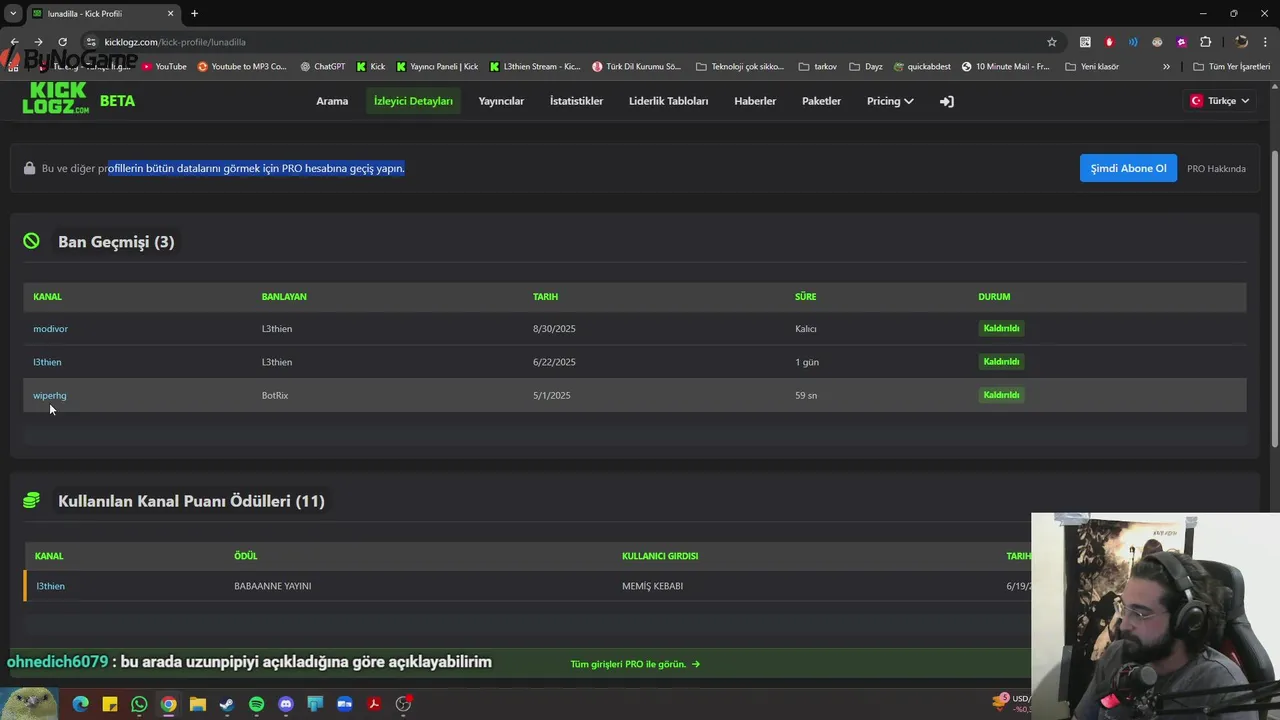The width and height of the screenshot is (1280, 720).
Task: Open the L3thien Stream bookmark
Action: [535, 67]
